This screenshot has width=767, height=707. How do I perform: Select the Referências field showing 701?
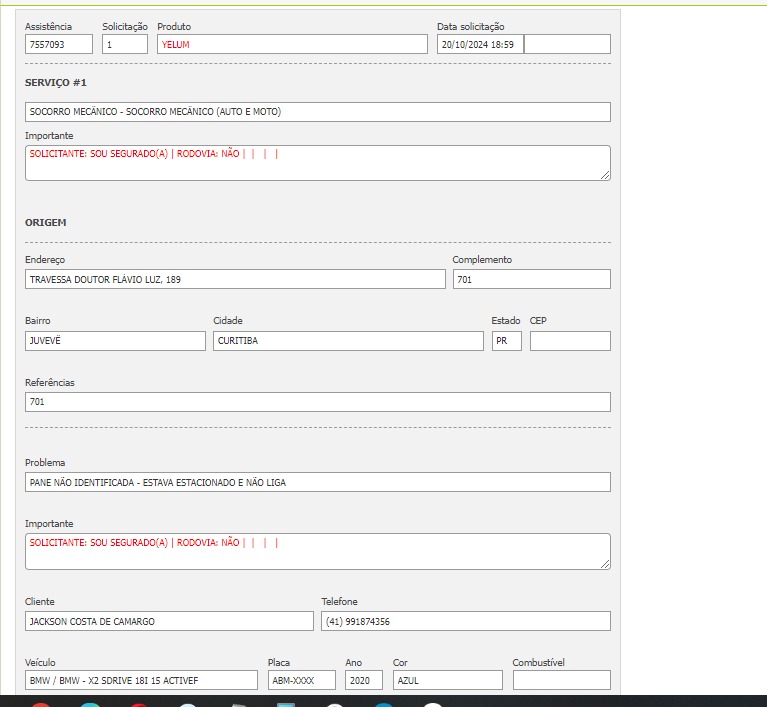click(x=317, y=402)
